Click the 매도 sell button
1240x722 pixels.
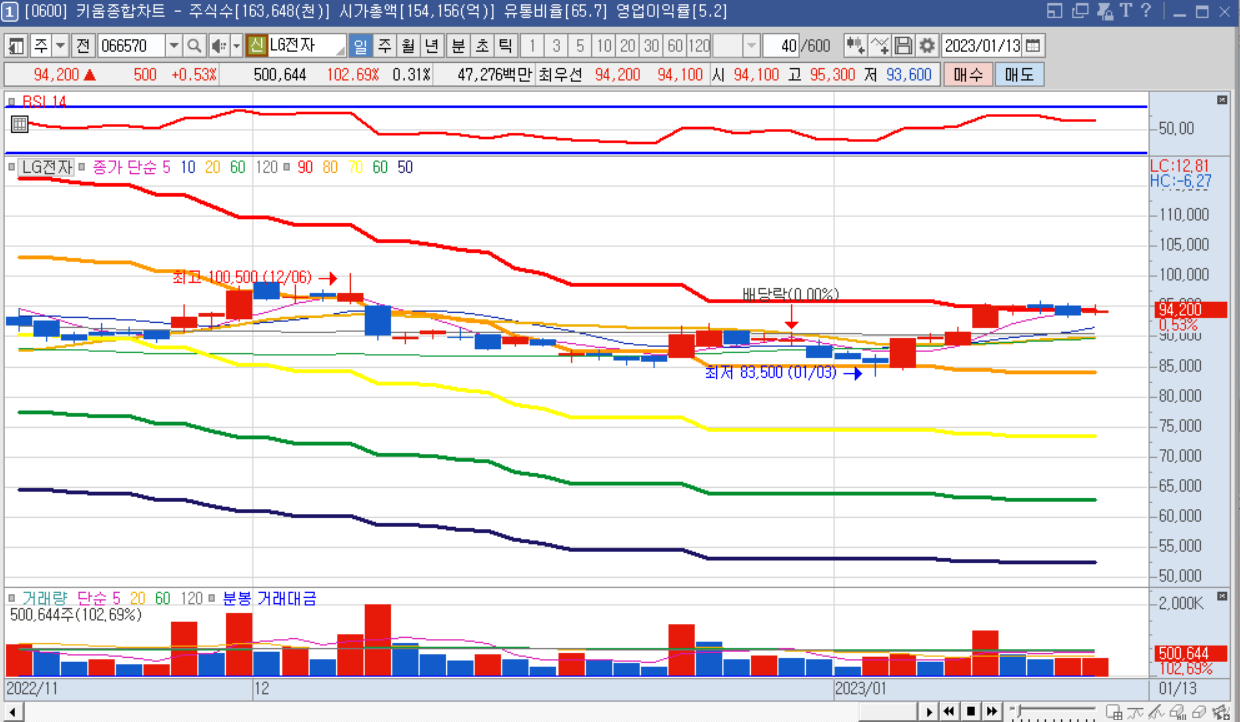click(1019, 74)
